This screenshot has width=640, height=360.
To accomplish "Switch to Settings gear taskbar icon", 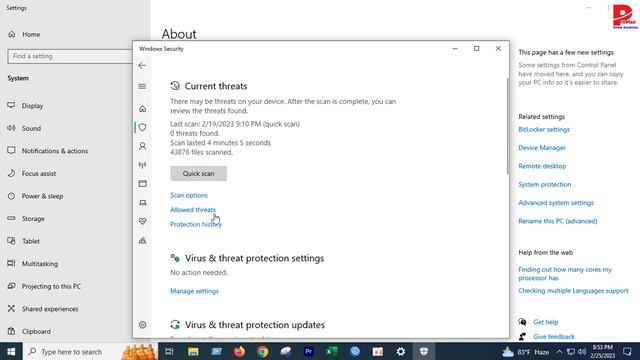I will (x=401, y=351).
